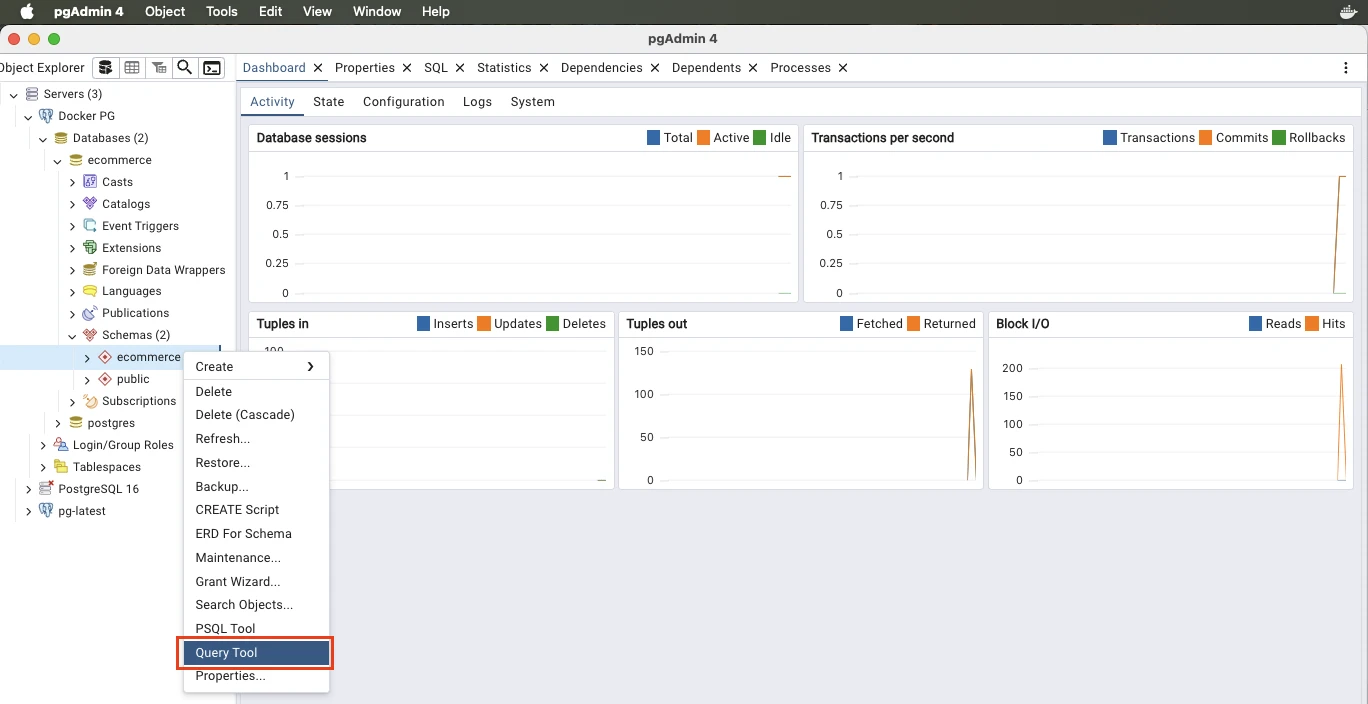Open the Configuration dashboard sub-tab
The image size is (1368, 704).
(x=404, y=102)
